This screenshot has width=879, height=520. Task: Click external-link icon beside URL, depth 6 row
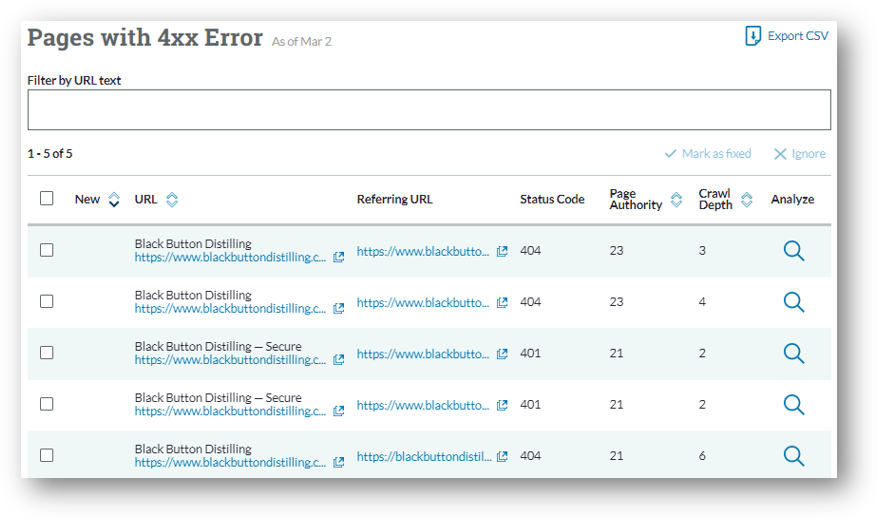point(339,462)
